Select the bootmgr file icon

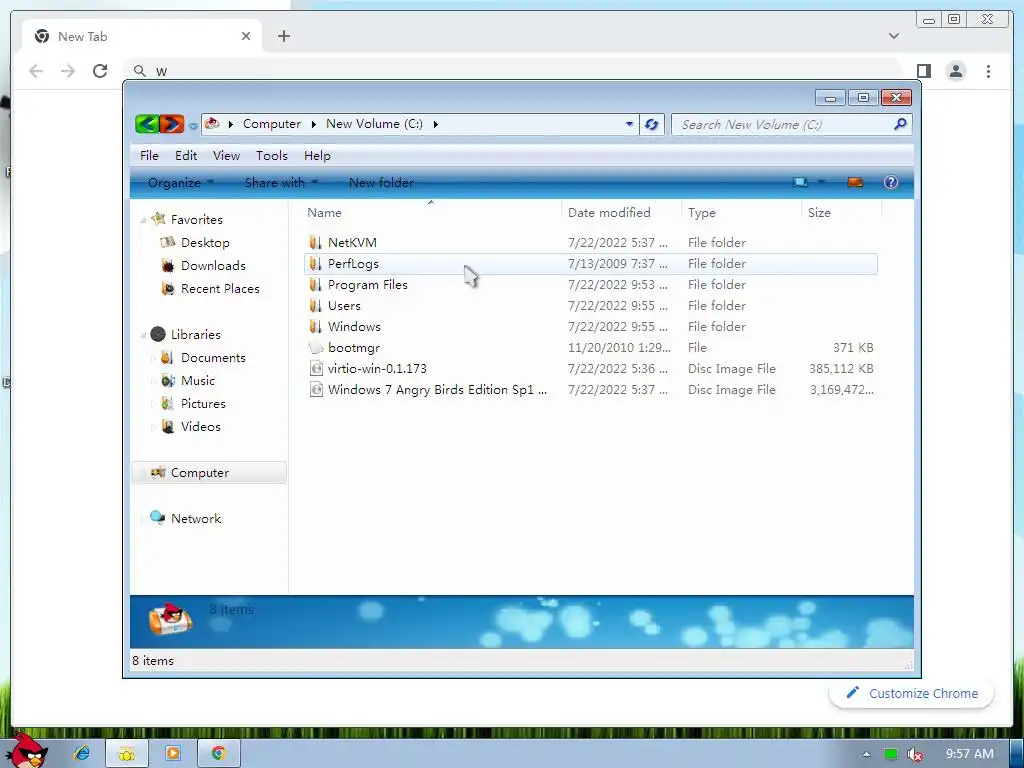pos(316,347)
